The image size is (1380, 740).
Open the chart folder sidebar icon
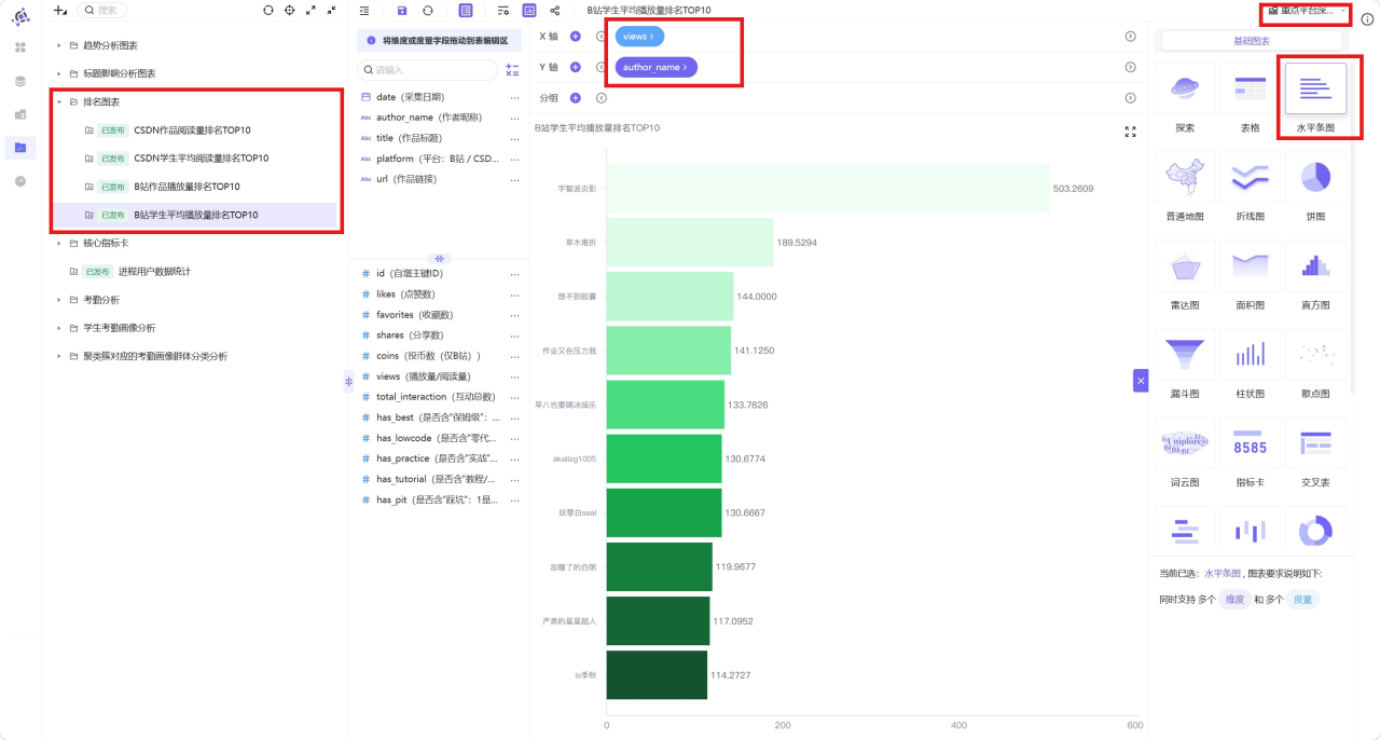click(20, 148)
